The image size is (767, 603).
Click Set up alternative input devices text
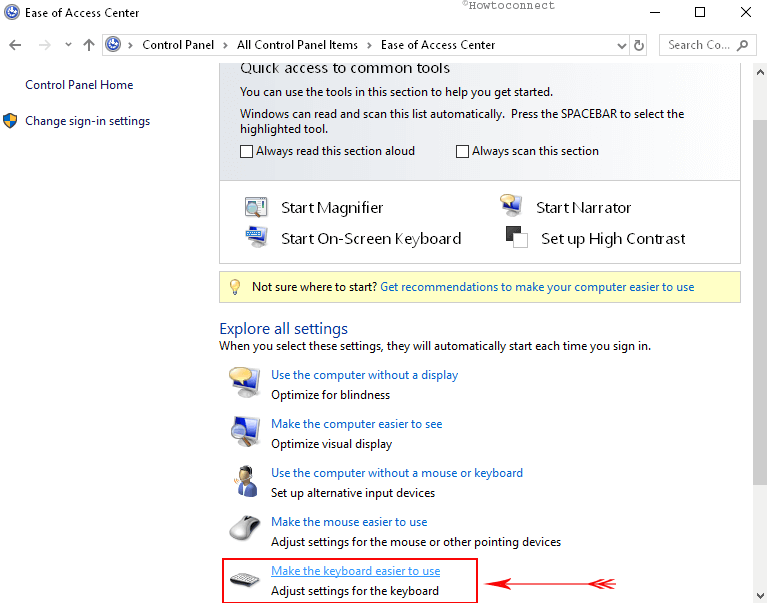pos(353,492)
